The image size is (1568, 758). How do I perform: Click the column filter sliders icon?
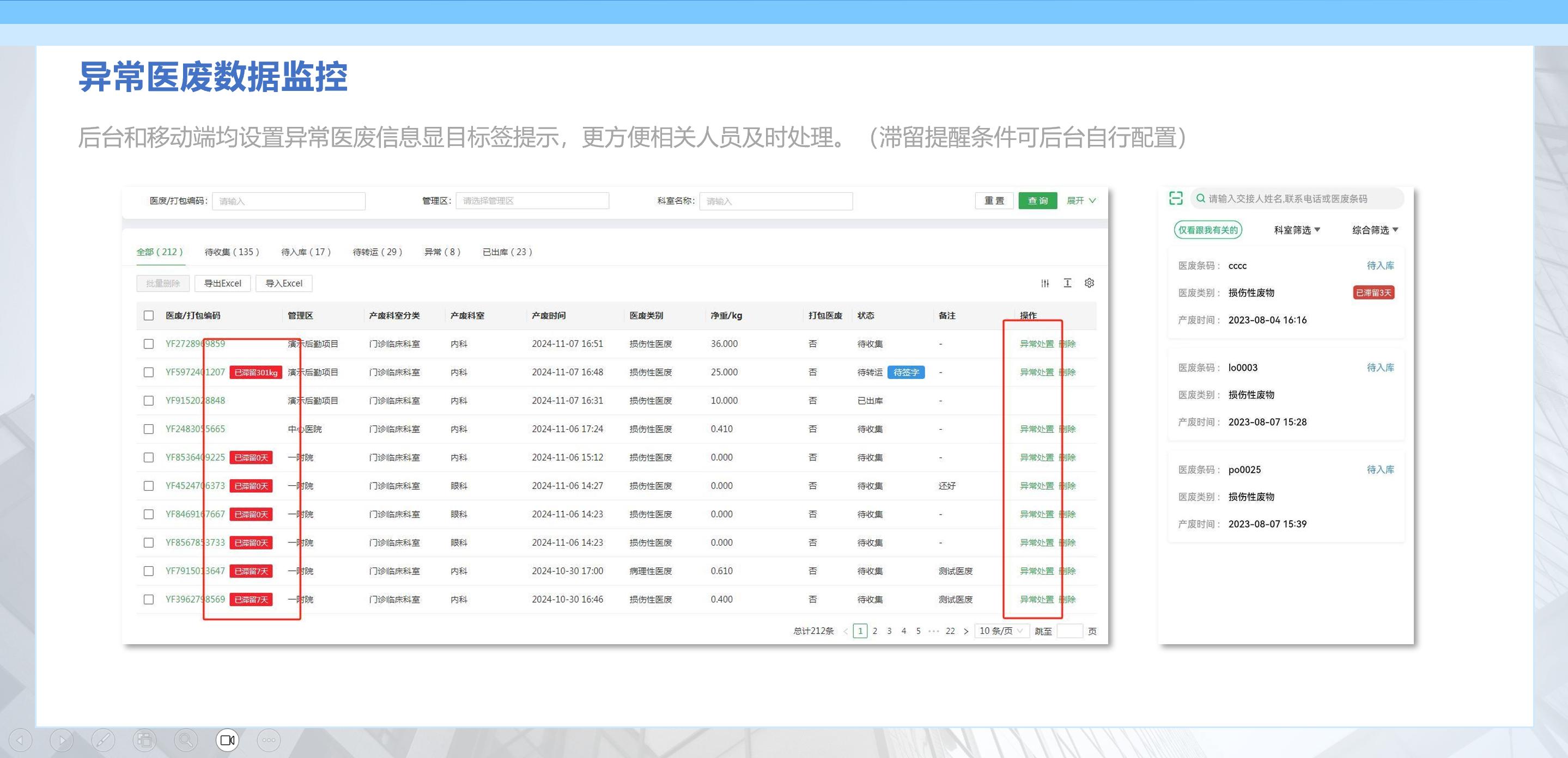[1045, 283]
